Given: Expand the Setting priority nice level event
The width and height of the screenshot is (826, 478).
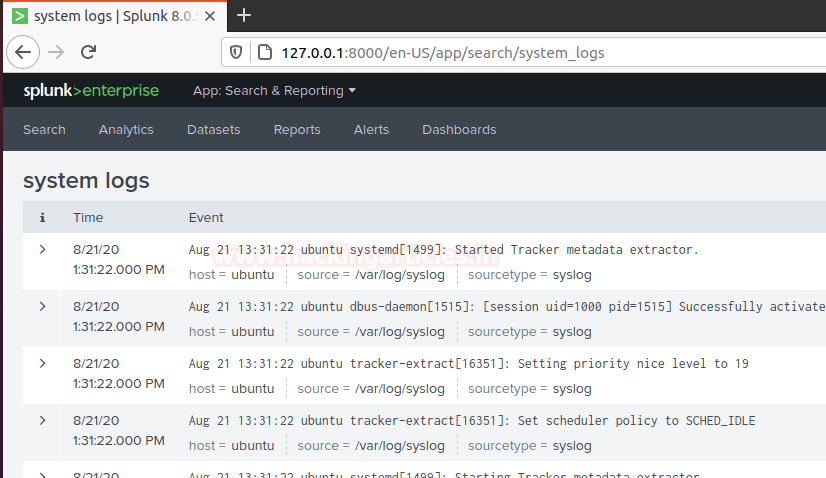Looking at the screenshot, I should pyautogui.click(x=42, y=363).
